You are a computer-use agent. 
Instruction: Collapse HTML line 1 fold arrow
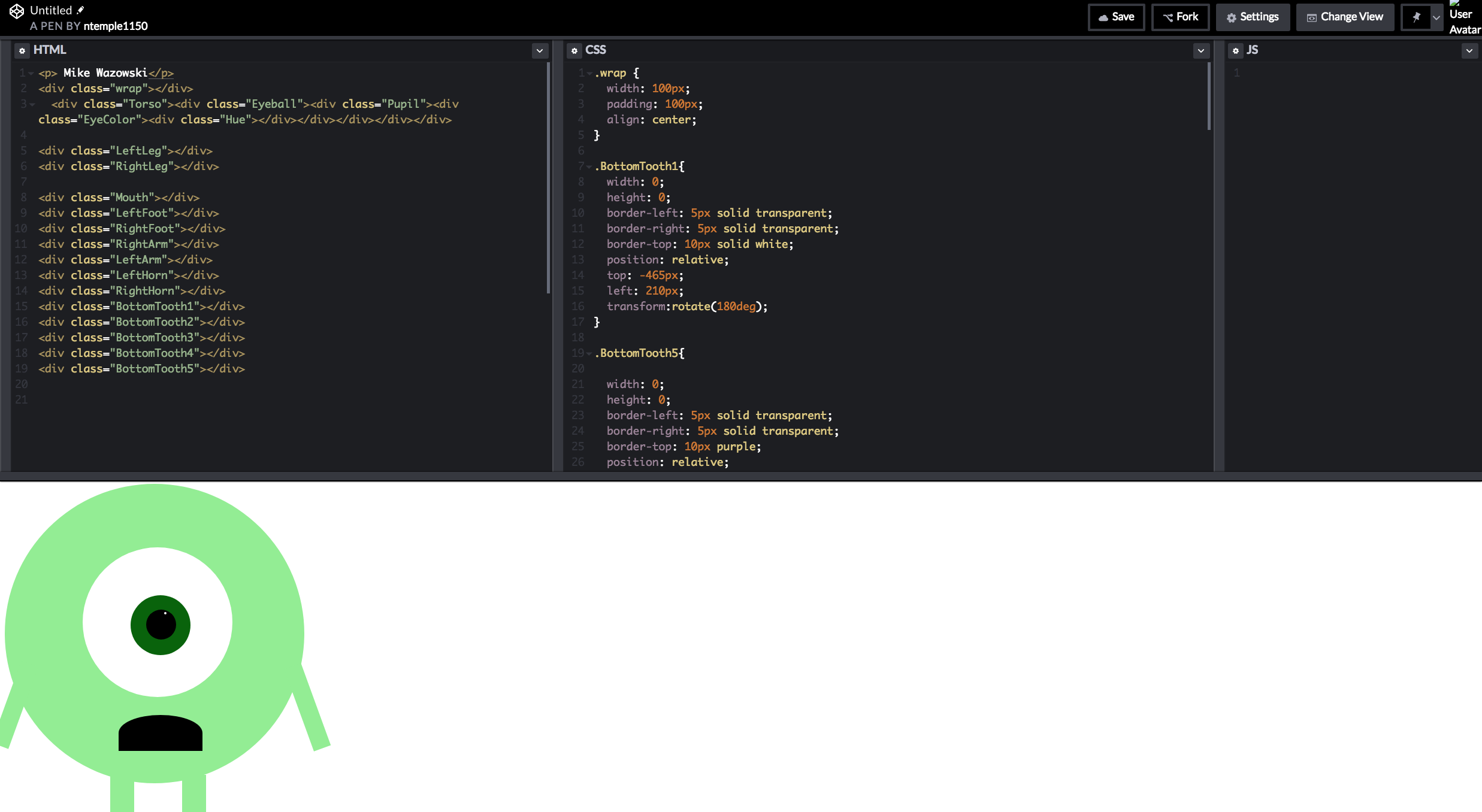pos(31,73)
